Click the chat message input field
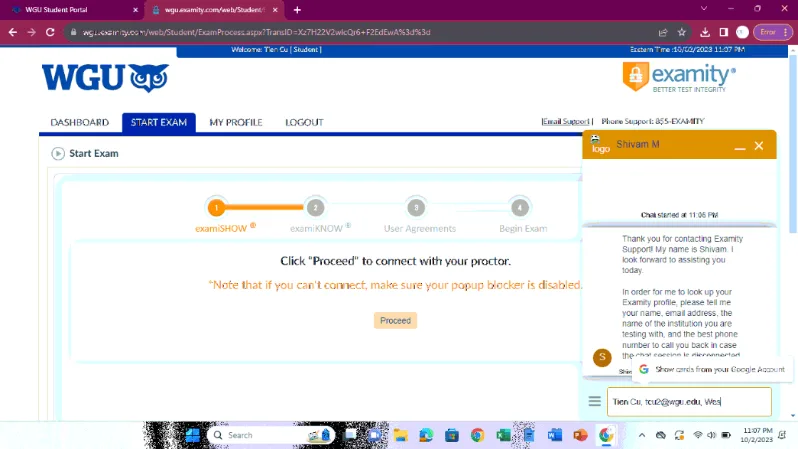 tap(689, 402)
